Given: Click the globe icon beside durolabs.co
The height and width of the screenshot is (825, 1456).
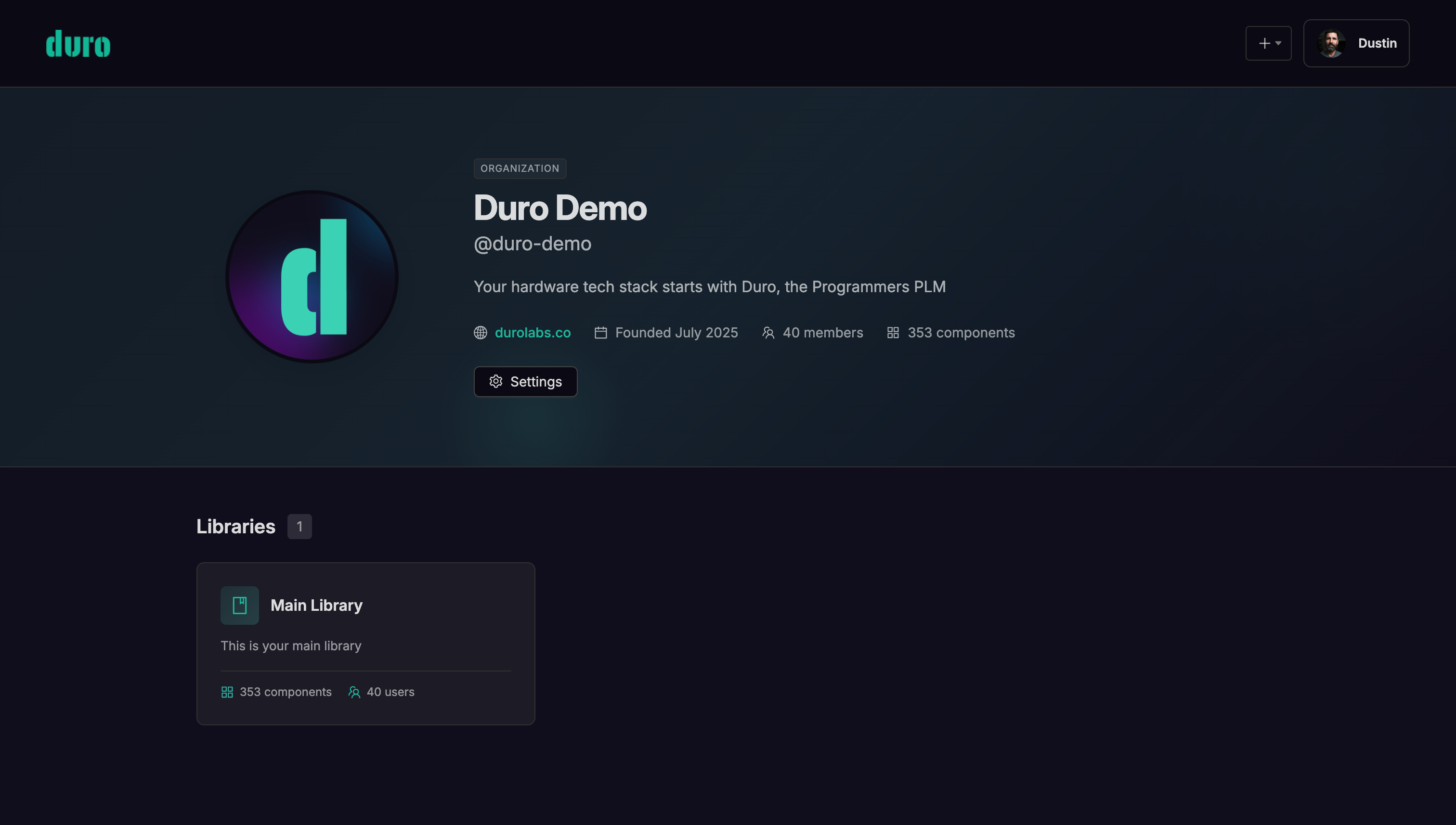Looking at the screenshot, I should tap(480, 333).
